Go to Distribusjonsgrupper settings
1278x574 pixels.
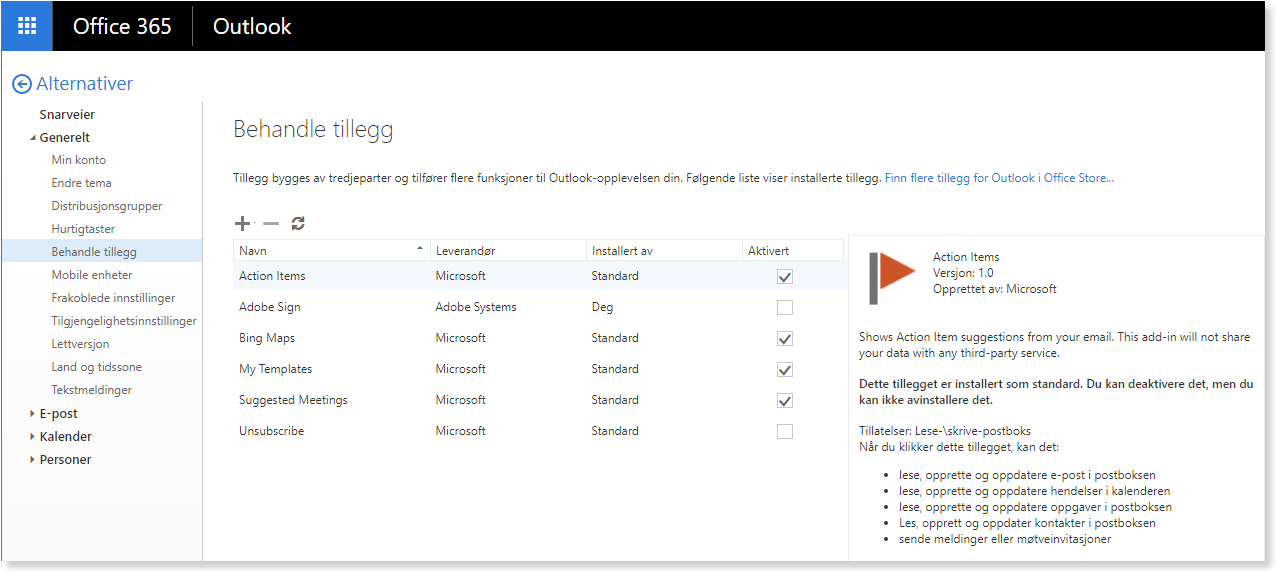(x=107, y=206)
